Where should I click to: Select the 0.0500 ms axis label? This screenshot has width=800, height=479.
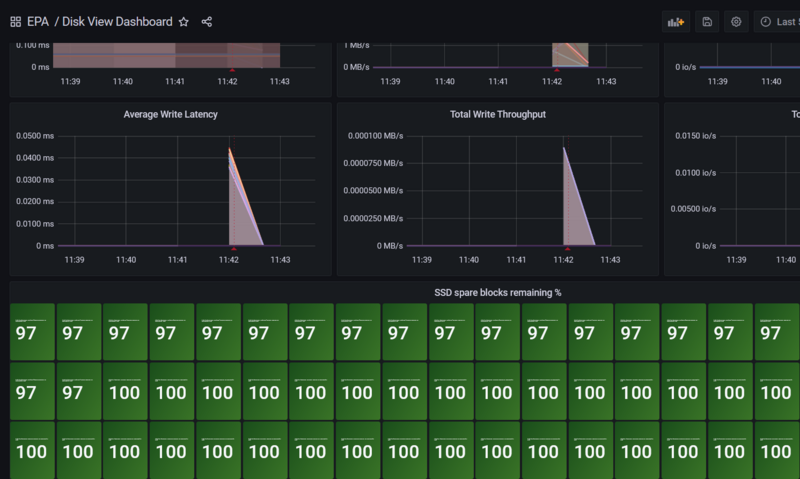[35, 136]
